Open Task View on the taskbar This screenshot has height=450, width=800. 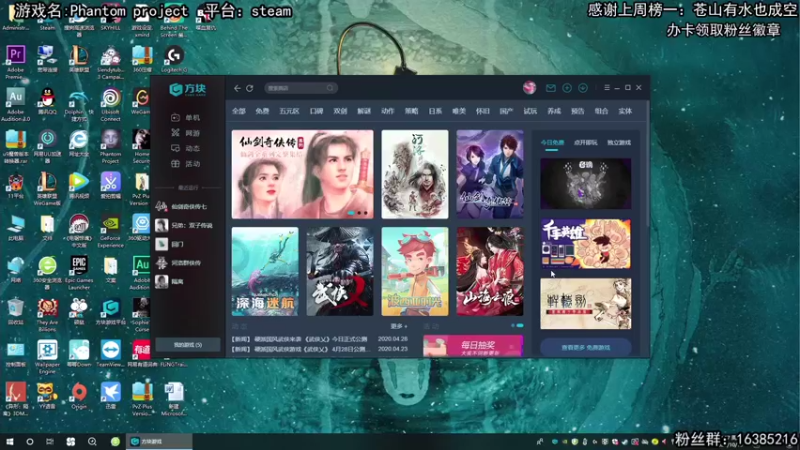[x=50, y=441]
